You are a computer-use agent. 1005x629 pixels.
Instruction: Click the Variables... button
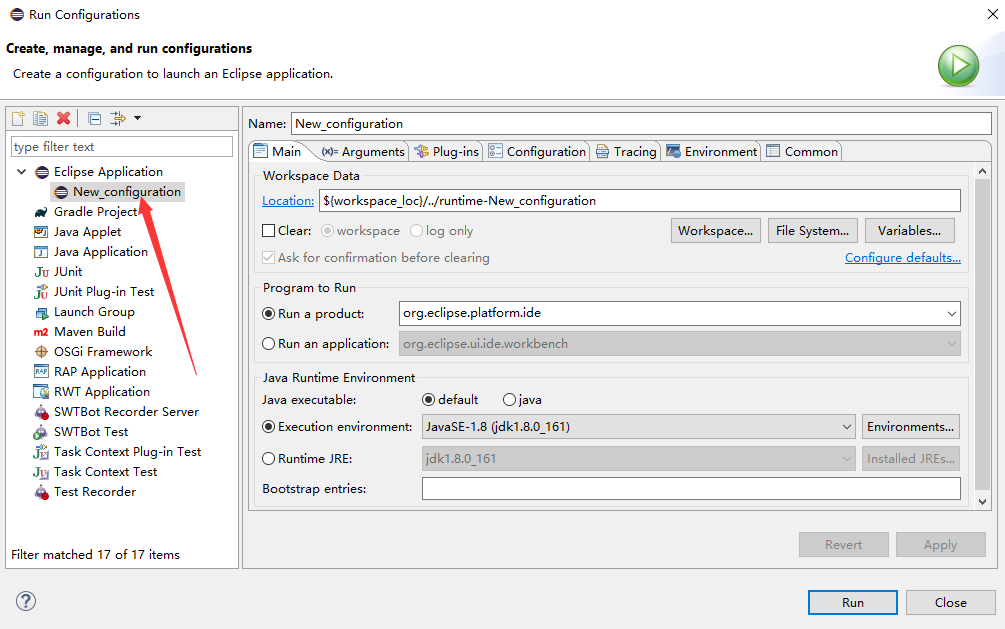pyautogui.click(x=909, y=231)
